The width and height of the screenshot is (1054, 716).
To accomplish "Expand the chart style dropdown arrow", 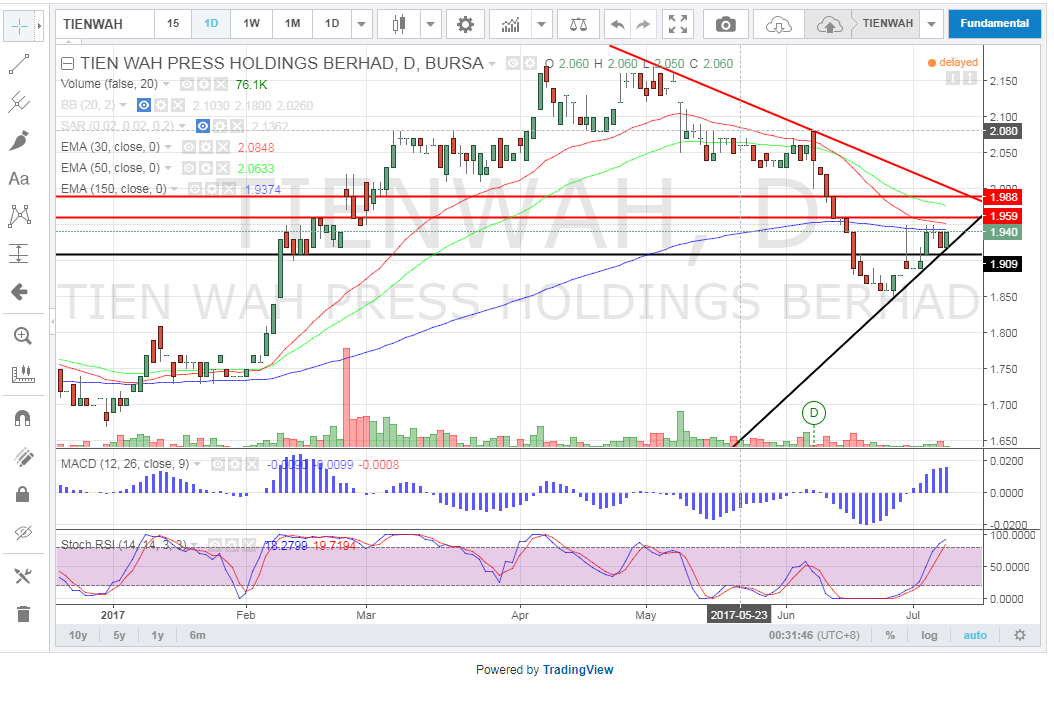I will click(431, 25).
